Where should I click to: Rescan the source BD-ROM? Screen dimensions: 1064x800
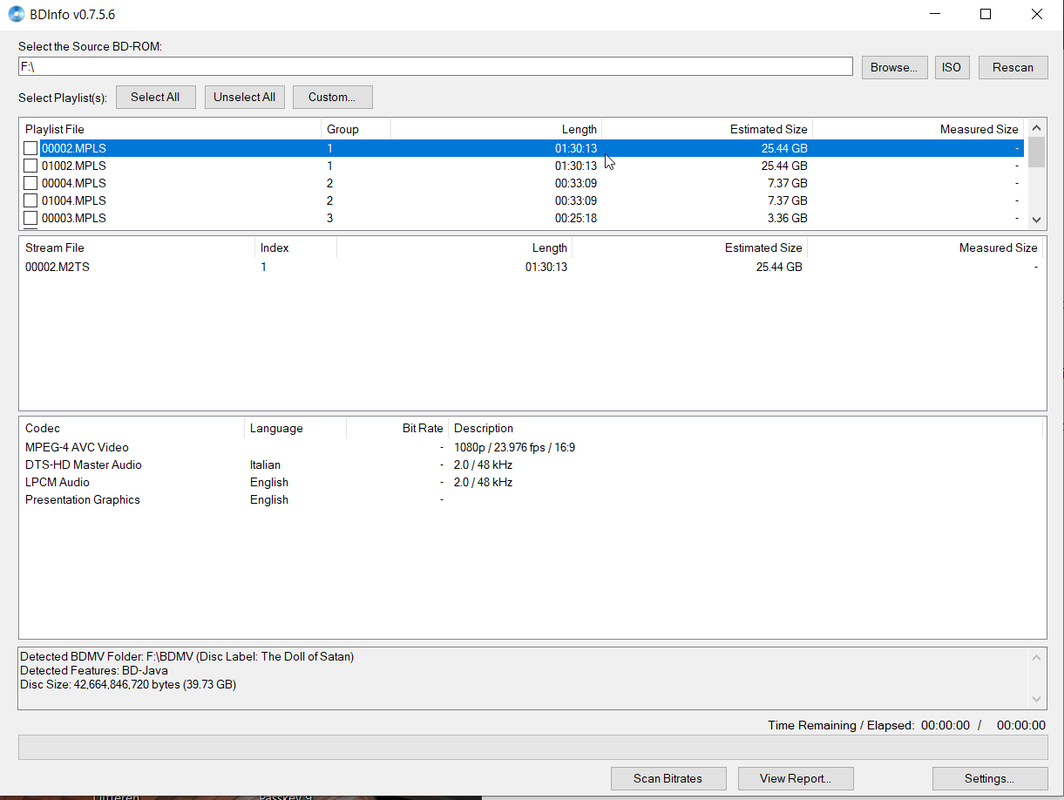pyautogui.click(x=1012, y=67)
